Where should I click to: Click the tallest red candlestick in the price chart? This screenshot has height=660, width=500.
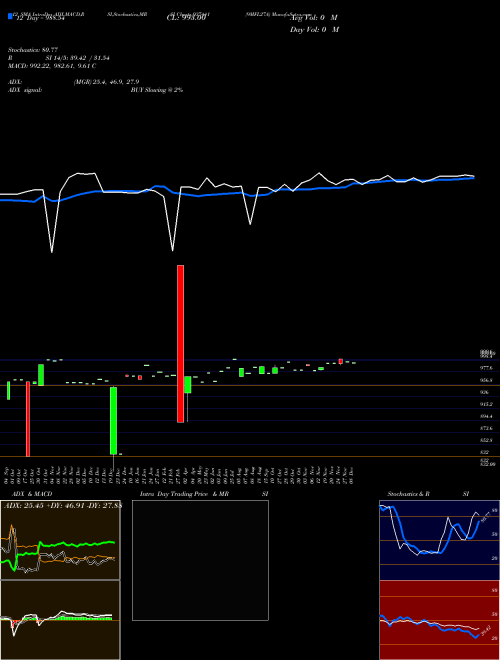click(x=180, y=343)
